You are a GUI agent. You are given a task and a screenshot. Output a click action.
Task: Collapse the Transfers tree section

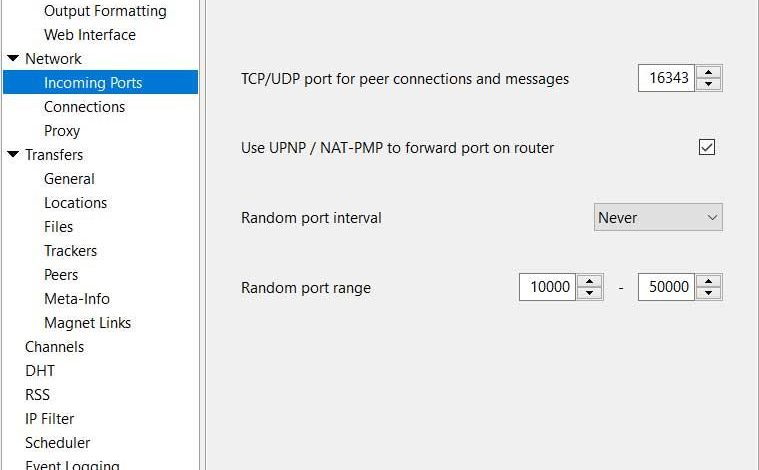point(13,154)
